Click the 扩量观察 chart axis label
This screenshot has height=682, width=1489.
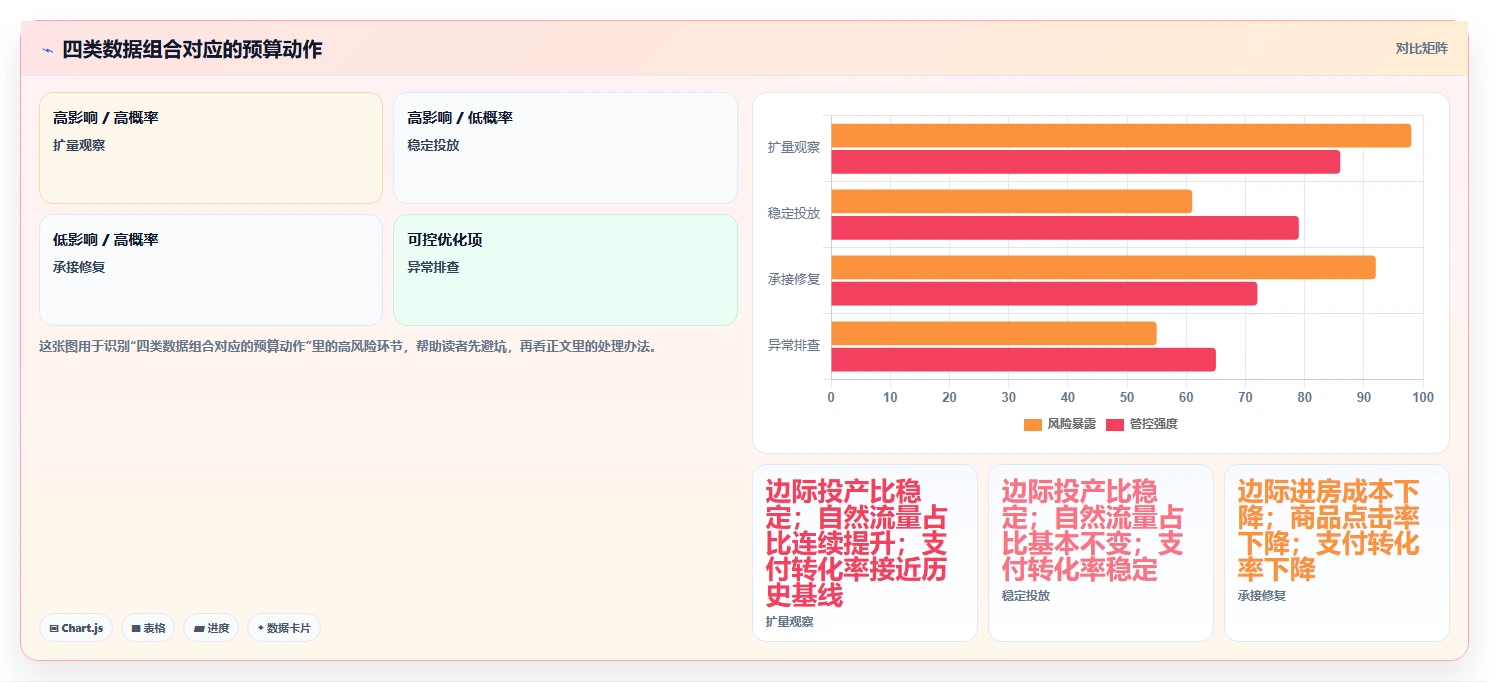coord(794,147)
